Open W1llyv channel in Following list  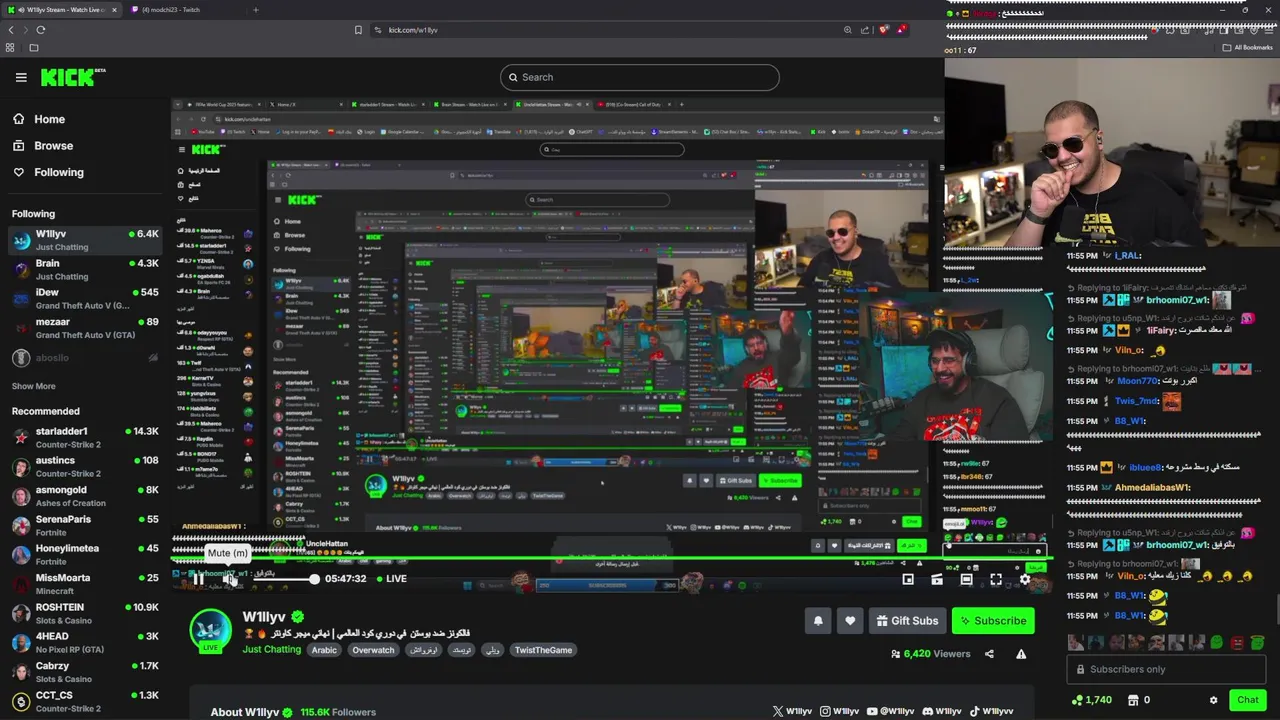[x=85, y=240]
